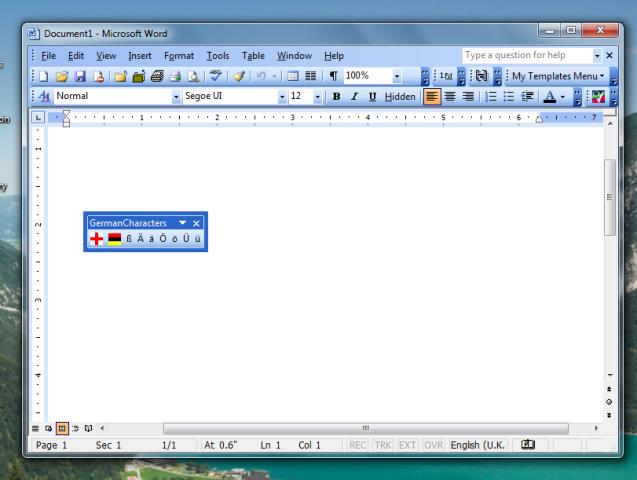Screen dimensions: 637x480
Task: Save the document with floppy icon
Action: pos(80,76)
